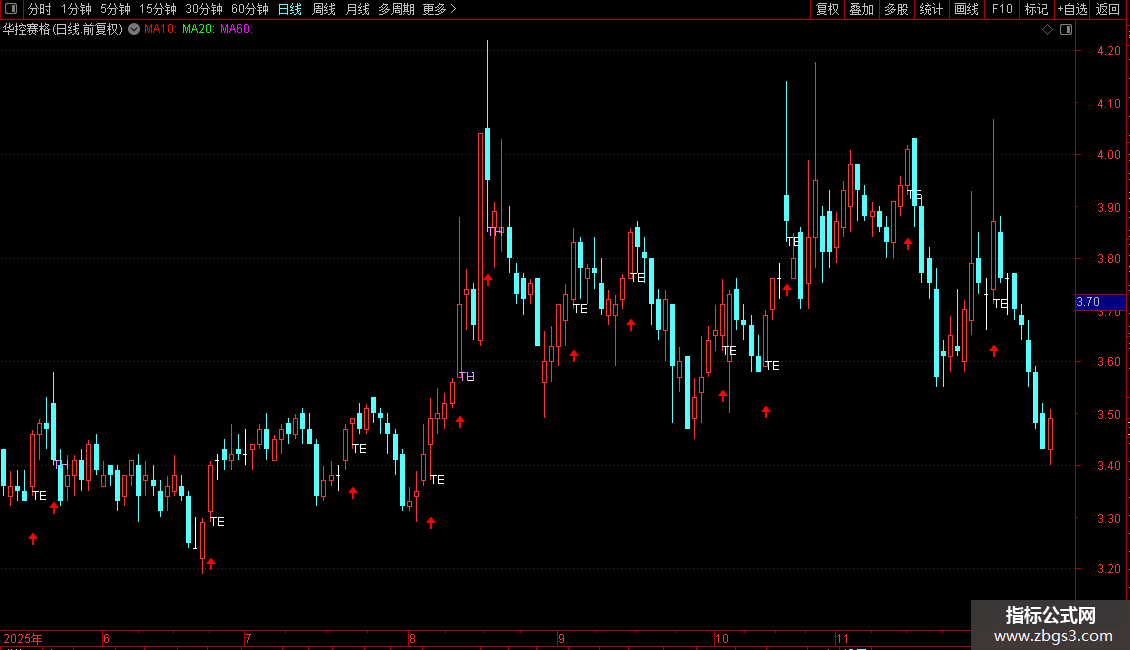Select the 5分钟 period

(115, 9)
